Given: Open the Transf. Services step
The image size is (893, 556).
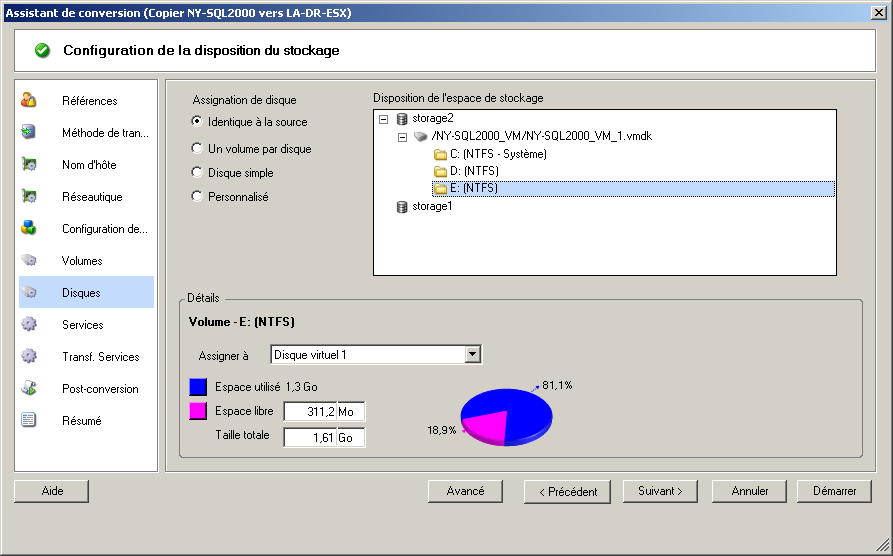Looking at the screenshot, I should pyautogui.click(x=101, y=357).
